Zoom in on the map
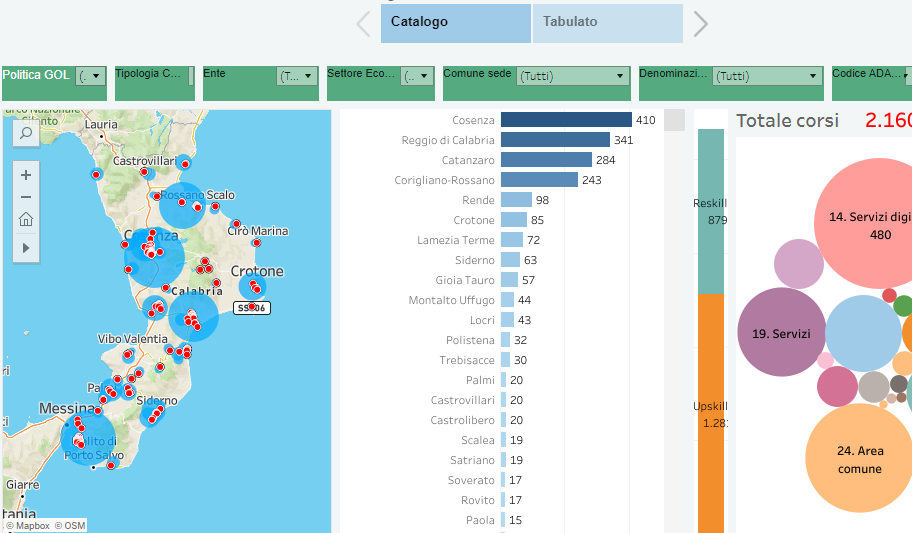 pyautogui.click(x=26, y=175)
